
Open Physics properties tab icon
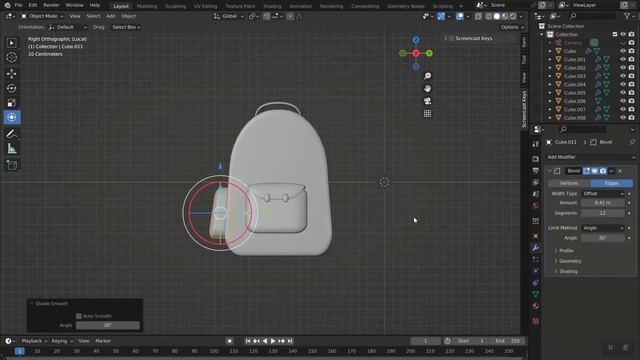point(536,271)
